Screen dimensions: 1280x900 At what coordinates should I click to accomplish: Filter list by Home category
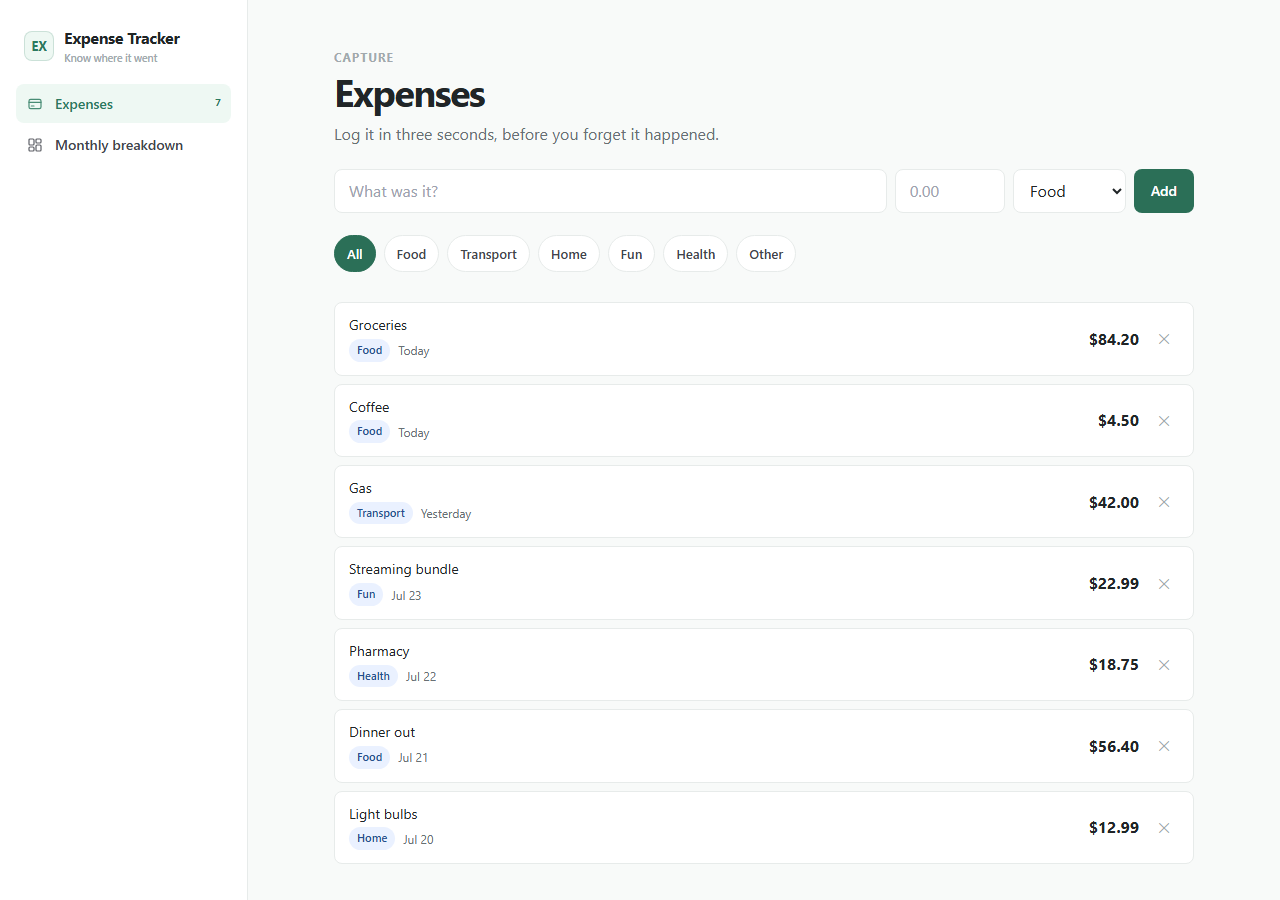569,254
